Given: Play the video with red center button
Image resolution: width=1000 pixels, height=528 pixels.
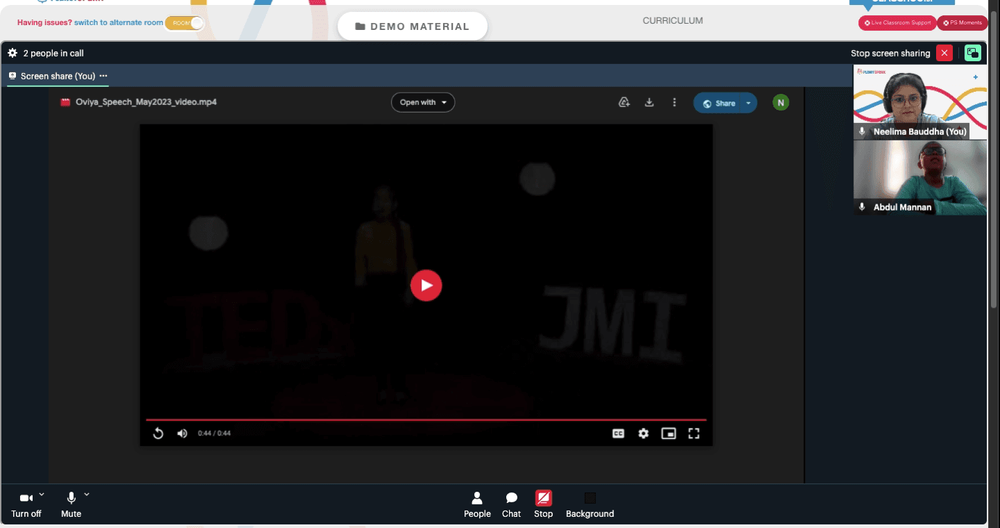Looking at the screenshot, I should [426, 285].
